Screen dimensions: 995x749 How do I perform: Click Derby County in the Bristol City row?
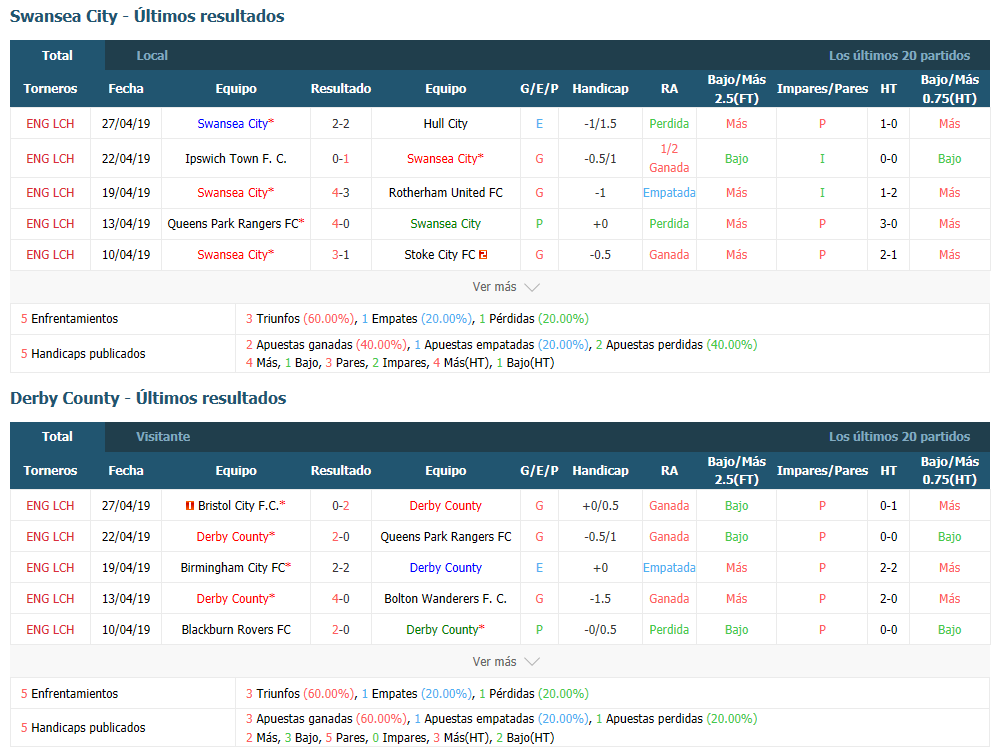[445, 506]
